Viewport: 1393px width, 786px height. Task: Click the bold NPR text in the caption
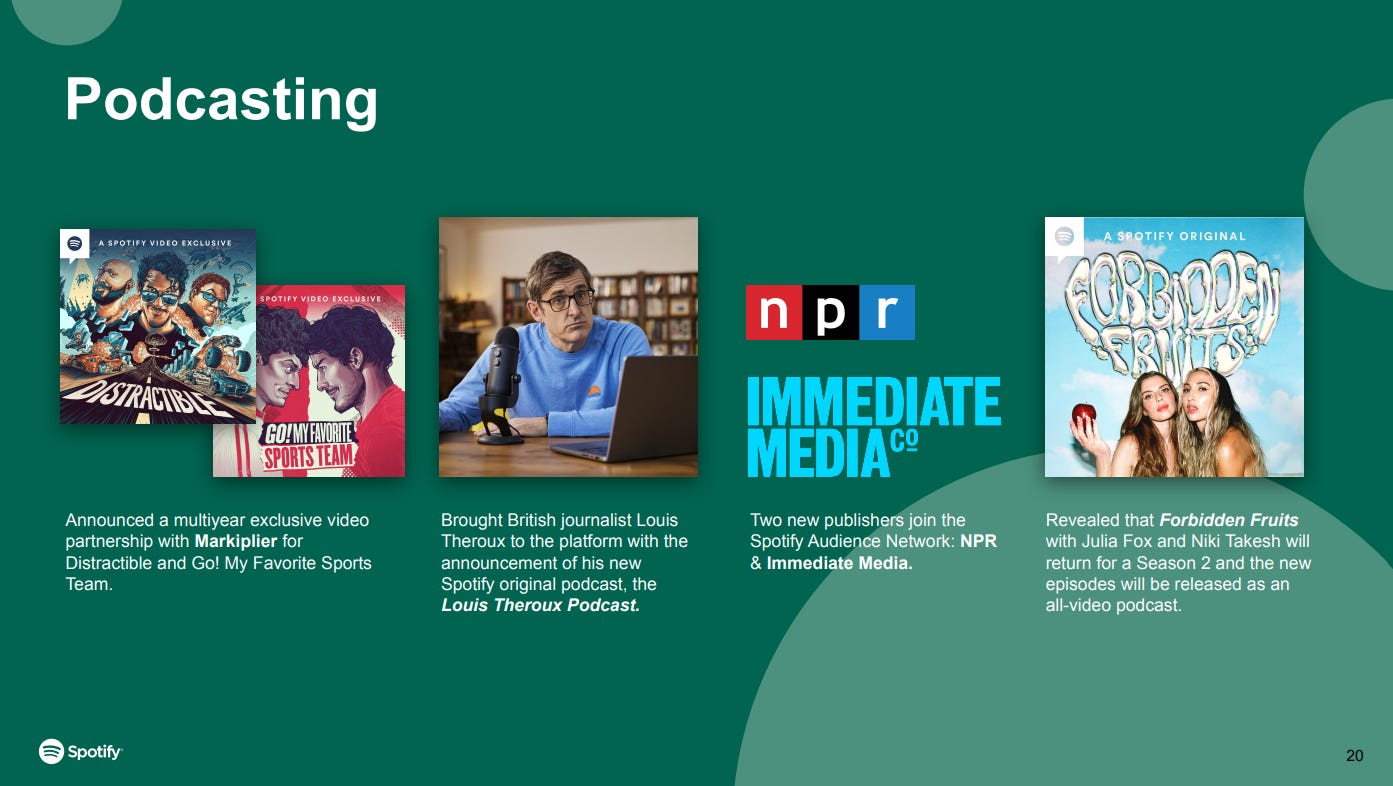pyautogui.click(x=978, y=541)
